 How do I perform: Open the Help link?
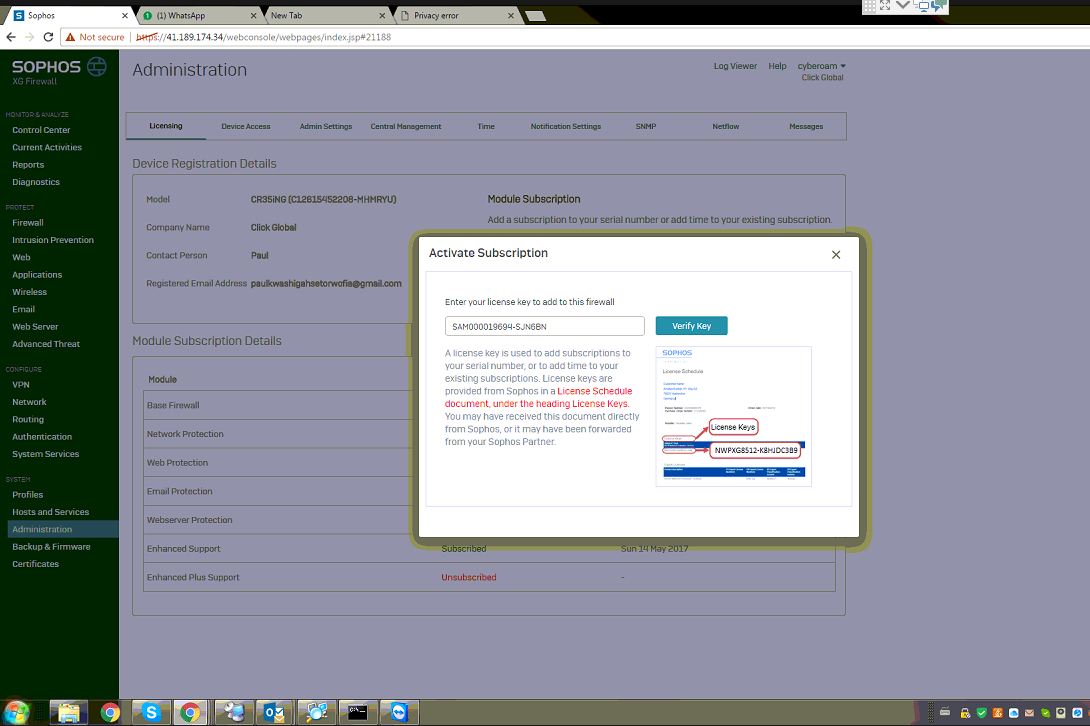pyautogui.click(x=777, y=66)
